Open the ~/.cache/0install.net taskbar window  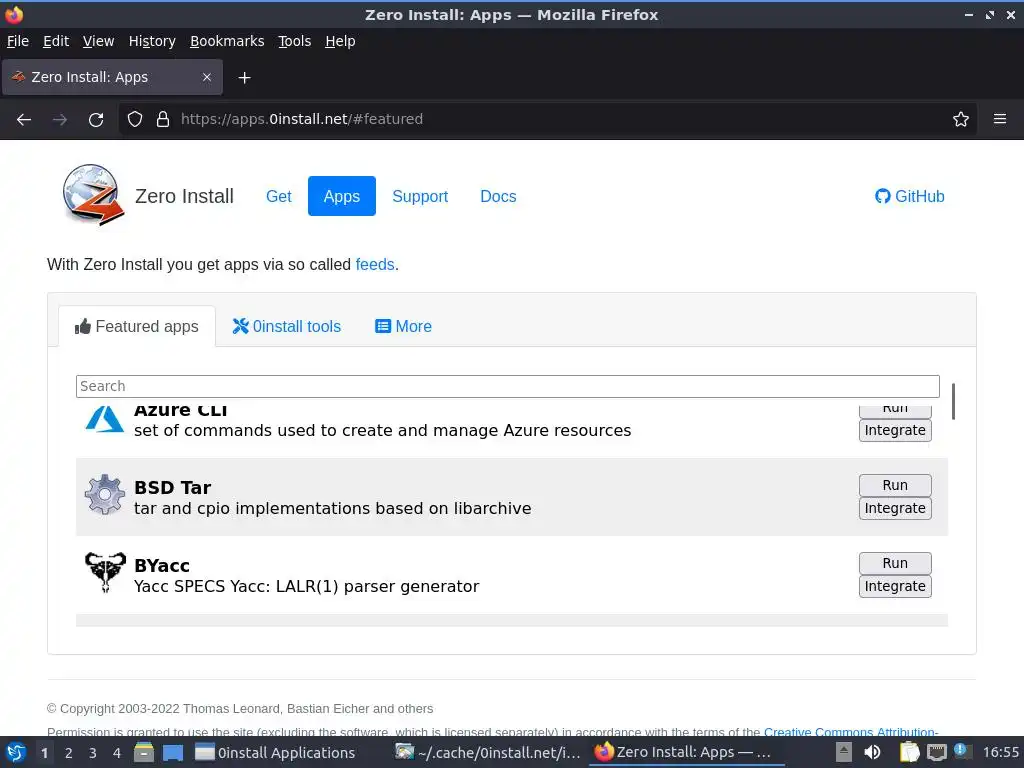pyautogui.click(x=488, y=752)
